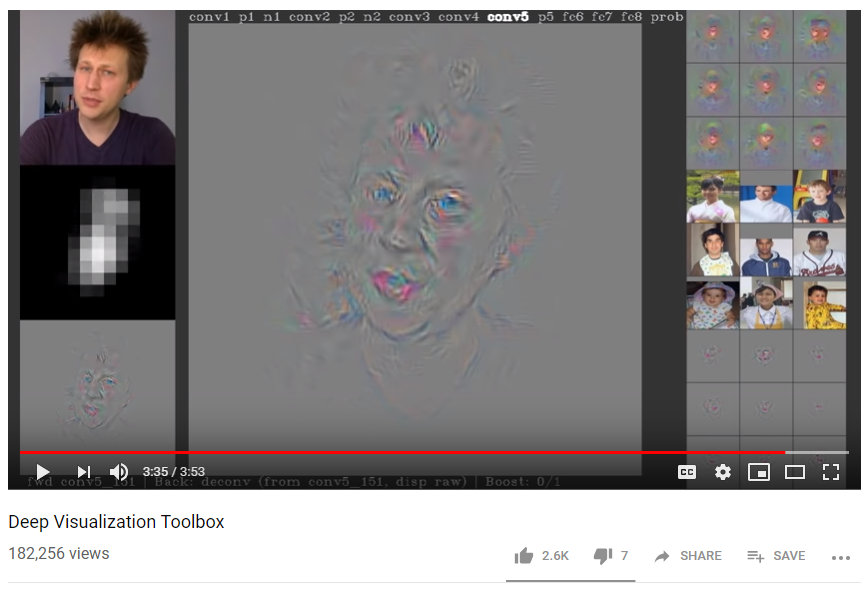Viewport: 867px width, 589px height.
Task: Open the video settings gear menu
Action: pos(723,472)
